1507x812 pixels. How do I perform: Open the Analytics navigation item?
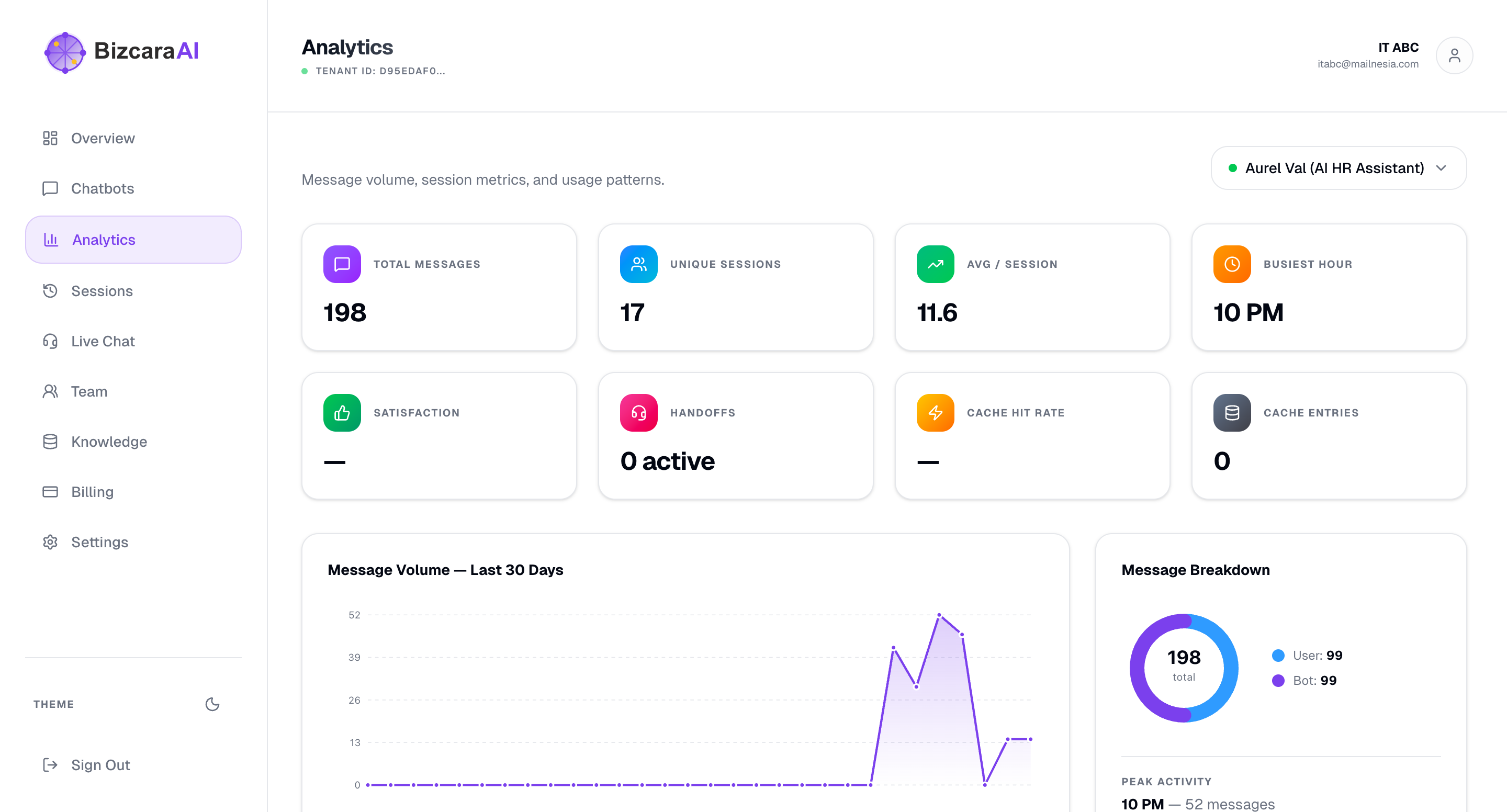104,239
